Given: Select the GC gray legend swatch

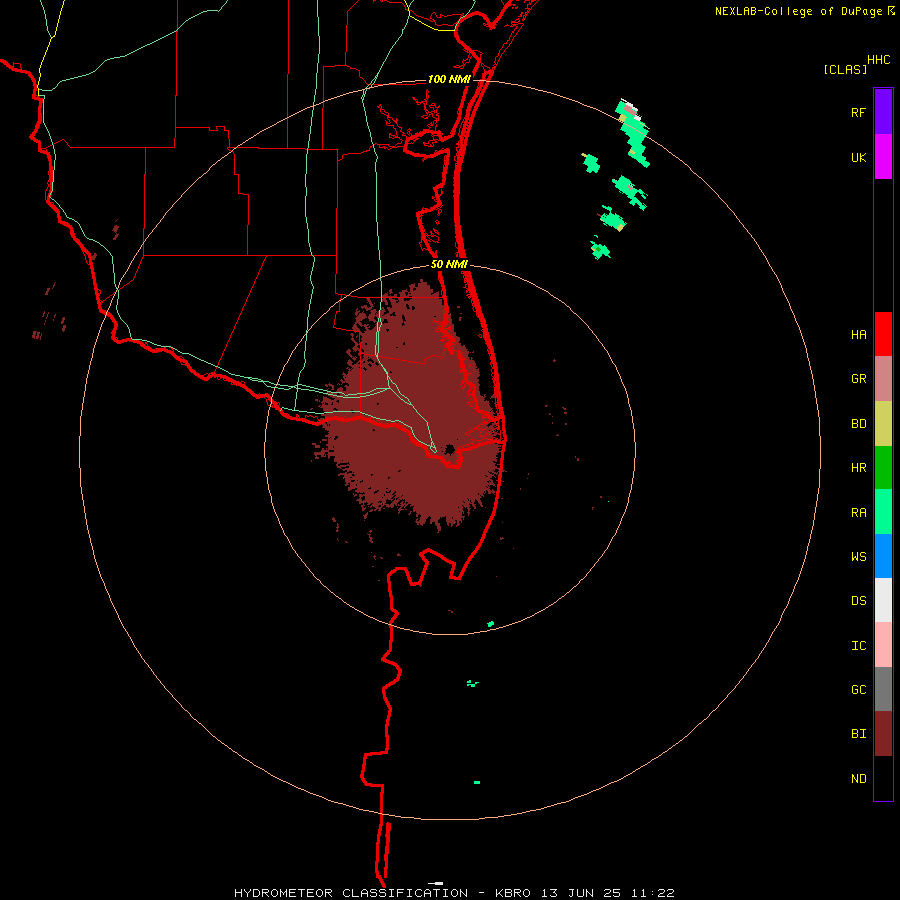Looking at the screenshot, I should click(883, 689).
